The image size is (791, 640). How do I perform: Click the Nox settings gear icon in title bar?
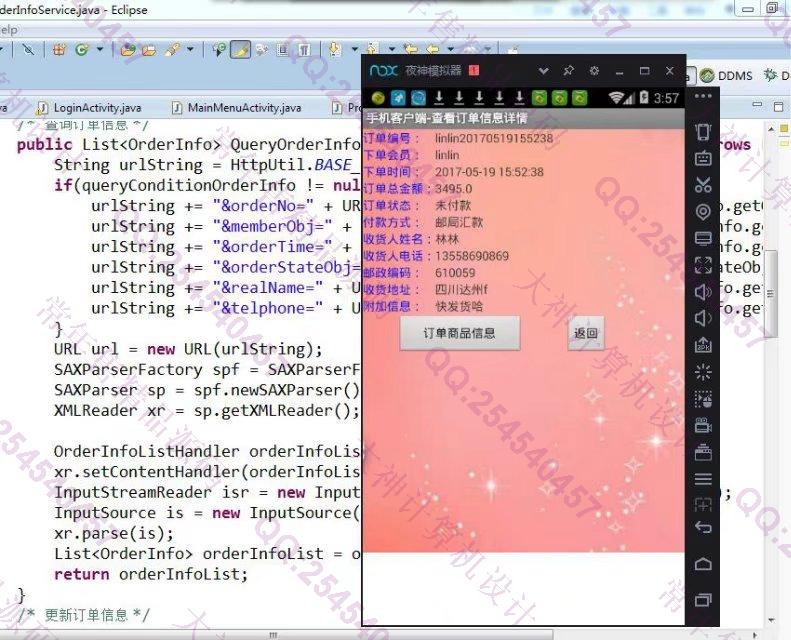tap(594, 71)
